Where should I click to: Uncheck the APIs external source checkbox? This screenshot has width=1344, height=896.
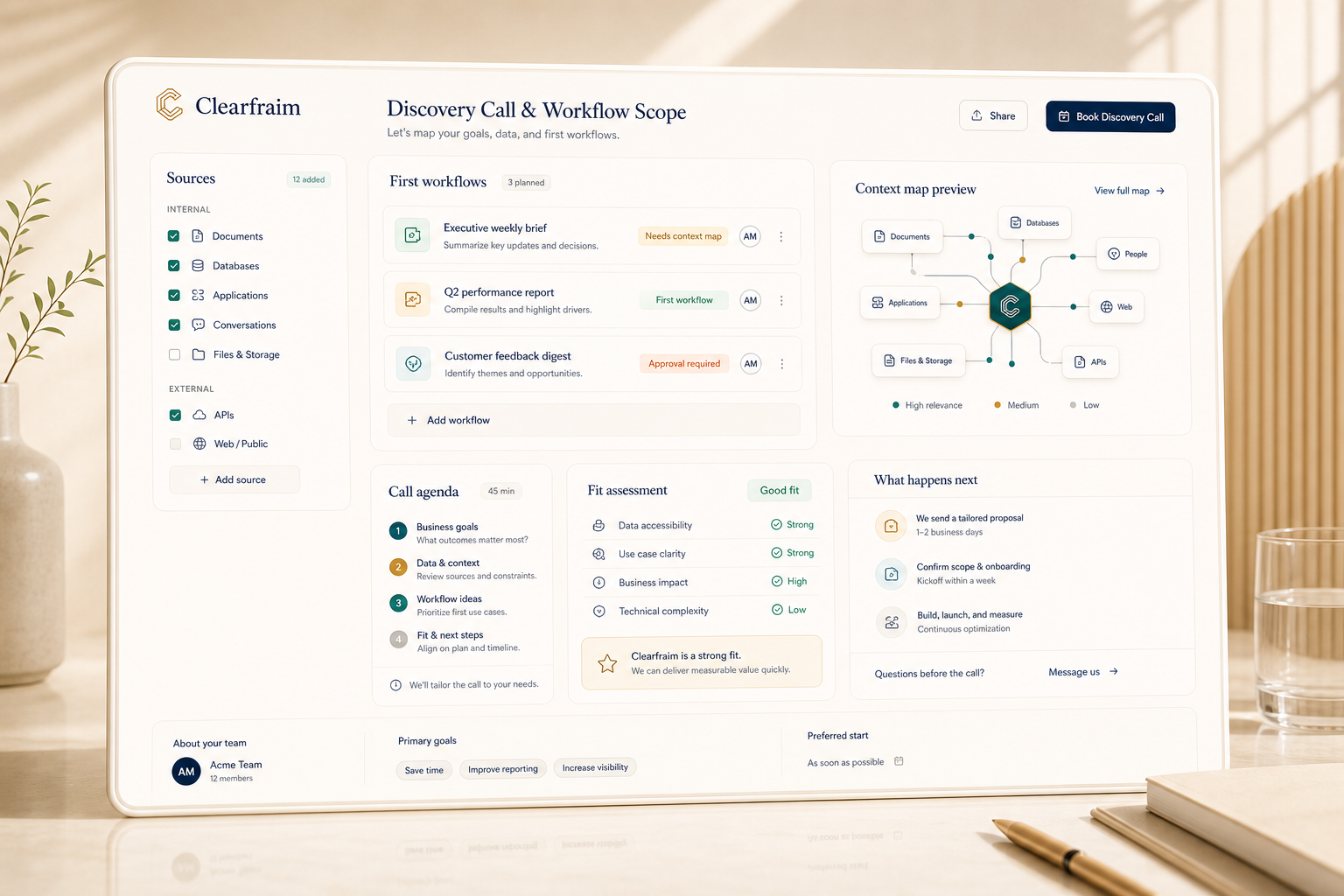175,415
